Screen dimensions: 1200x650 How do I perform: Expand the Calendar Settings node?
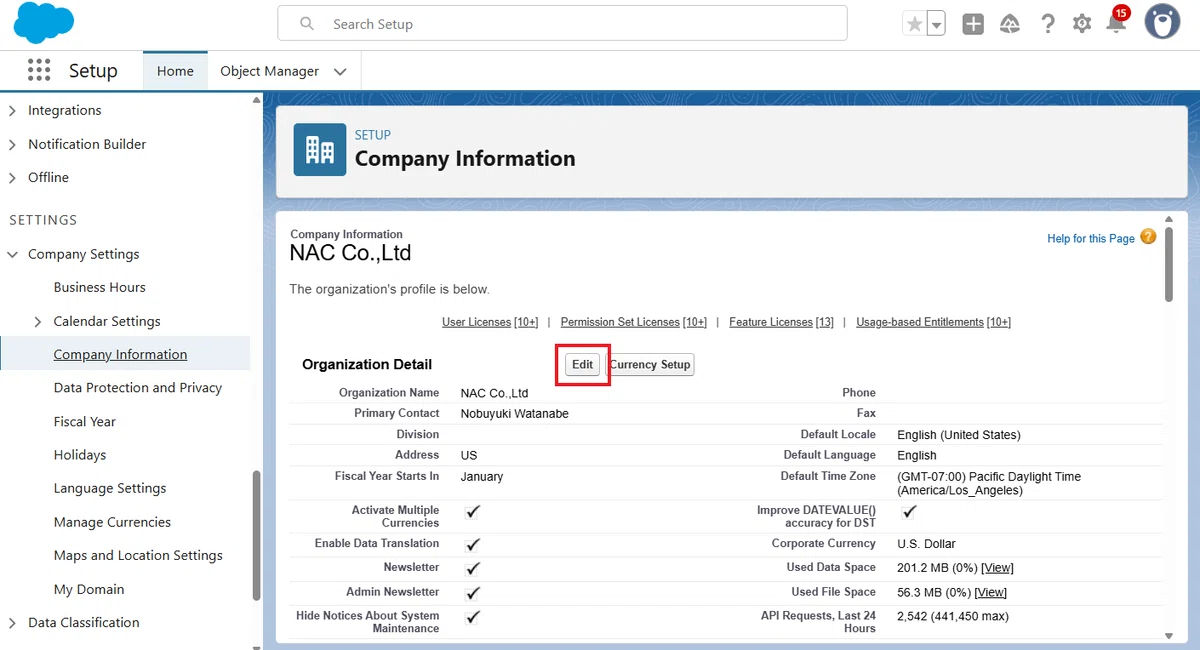pos(38,322)
